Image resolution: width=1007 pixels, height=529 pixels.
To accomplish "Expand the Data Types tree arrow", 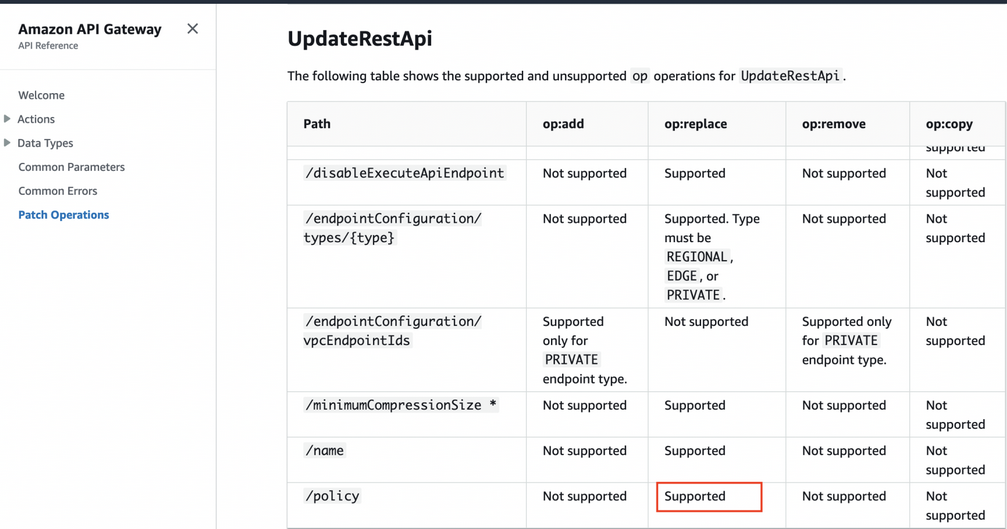I will coord(7,143).
